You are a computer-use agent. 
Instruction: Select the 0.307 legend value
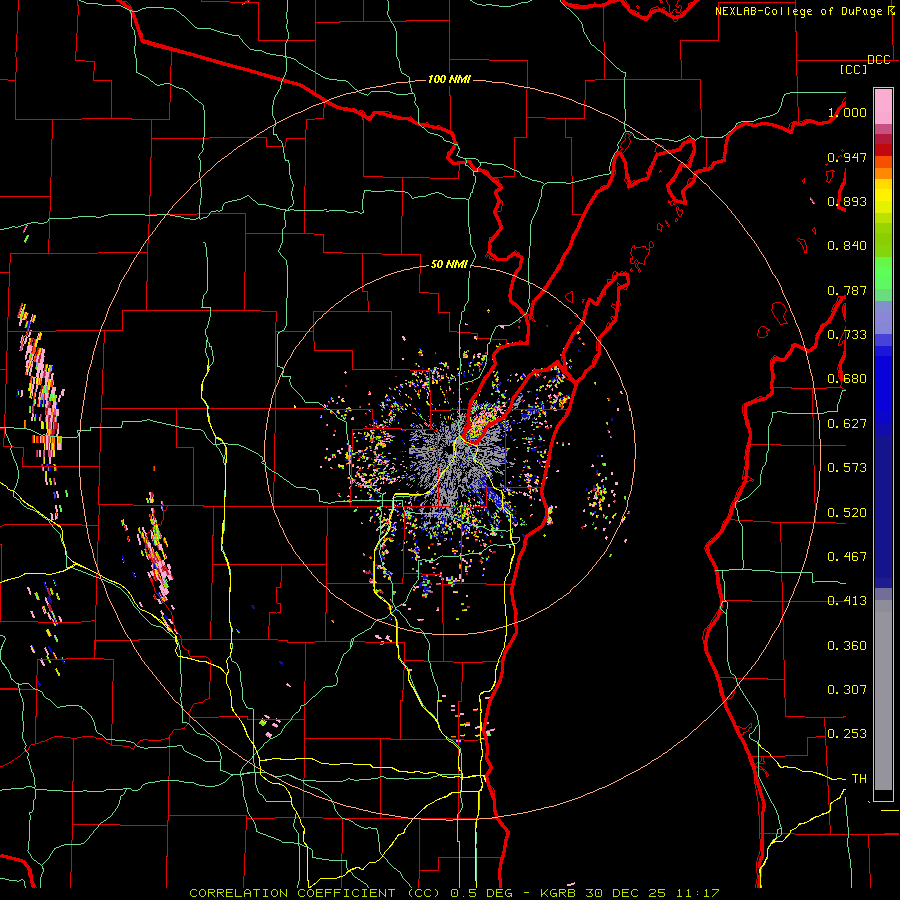[x=847, y=689]
